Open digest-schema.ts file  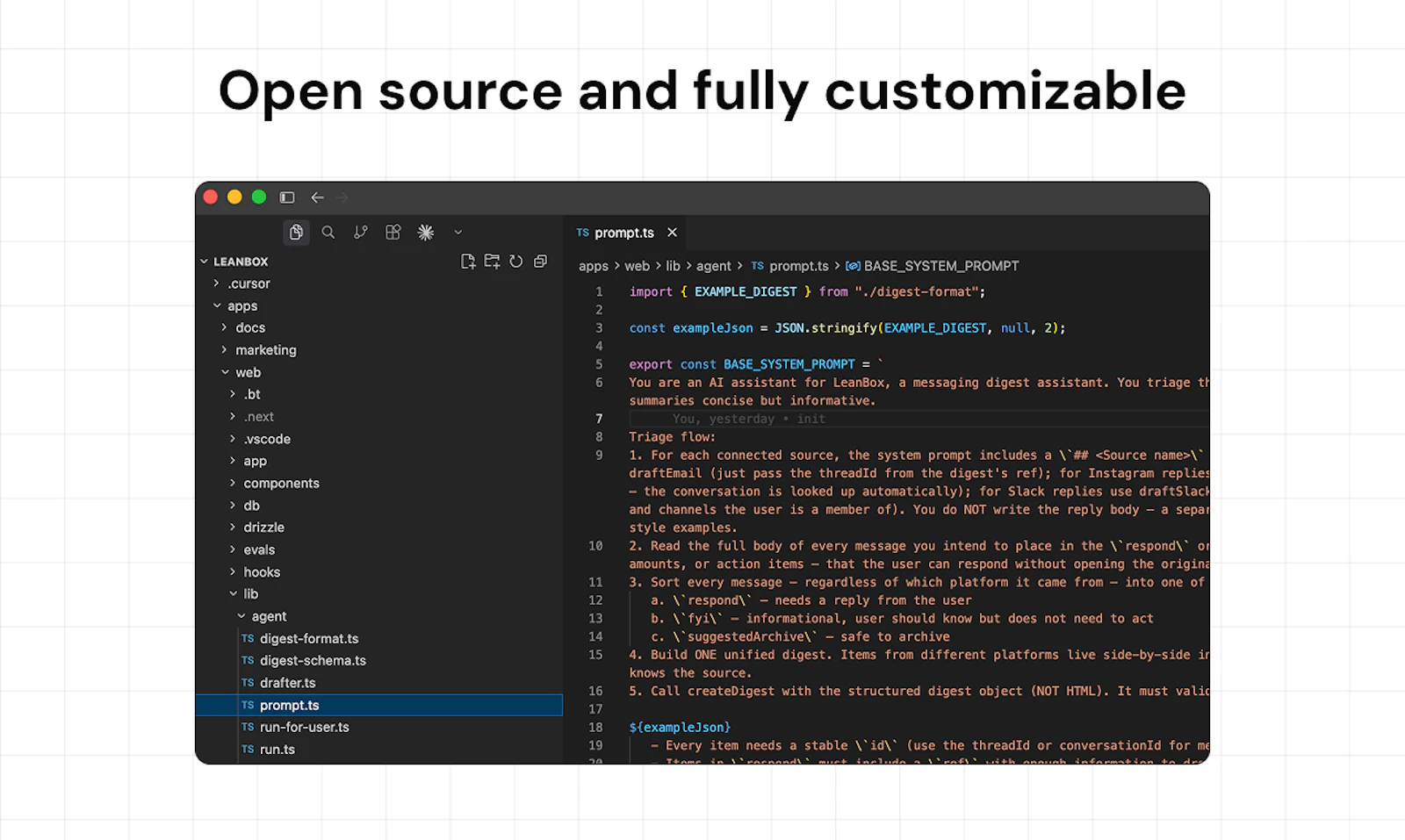(x=313, y=661)
